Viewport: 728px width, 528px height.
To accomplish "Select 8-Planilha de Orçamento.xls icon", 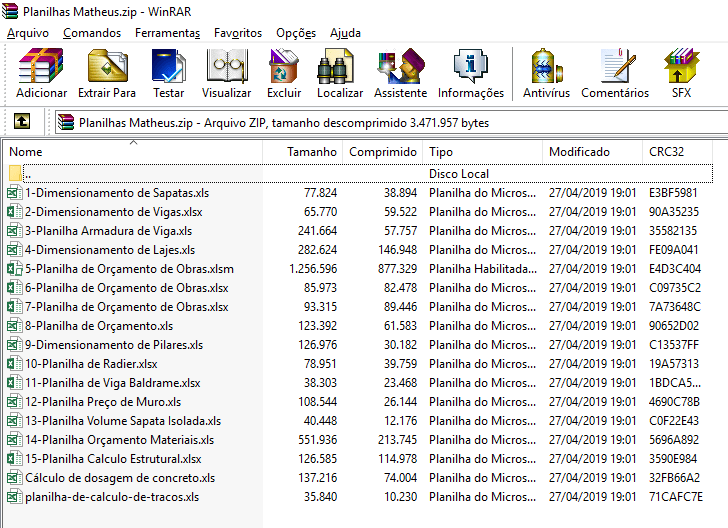I will [15, 326].
